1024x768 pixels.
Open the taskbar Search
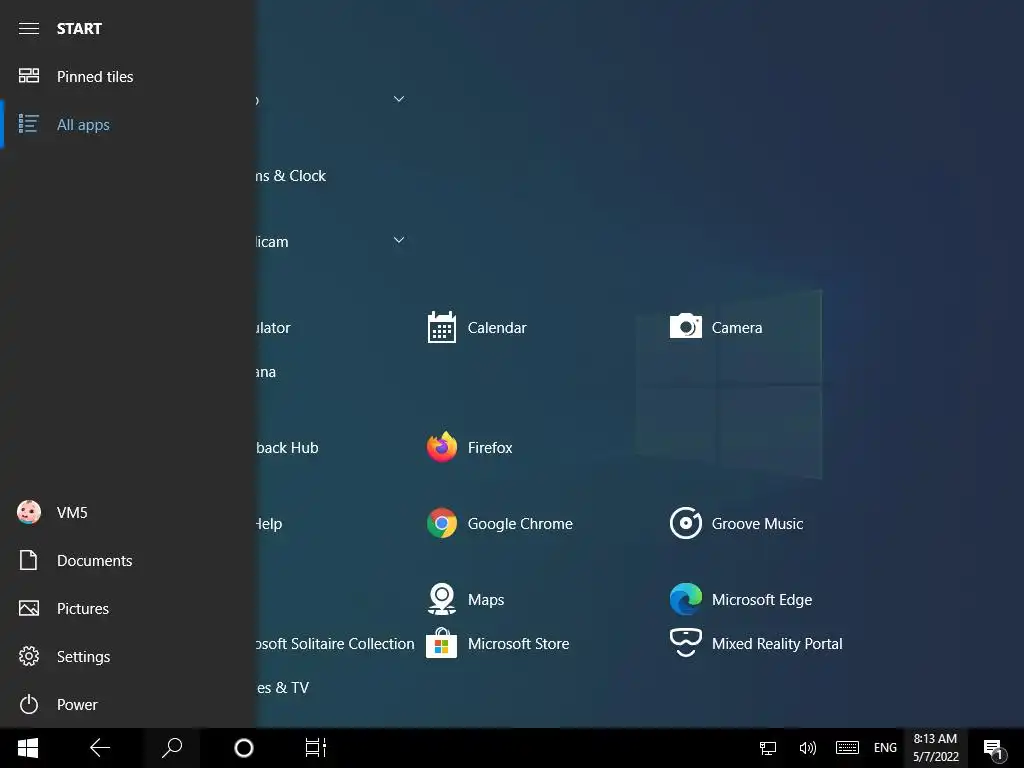[172, 748]
